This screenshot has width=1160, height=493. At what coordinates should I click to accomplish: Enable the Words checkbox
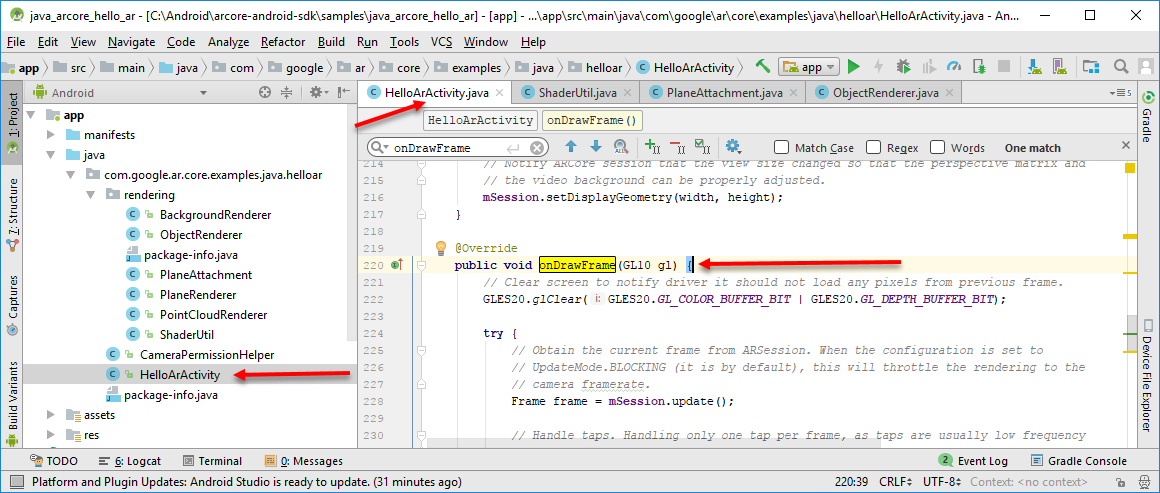tap(937, 147)
